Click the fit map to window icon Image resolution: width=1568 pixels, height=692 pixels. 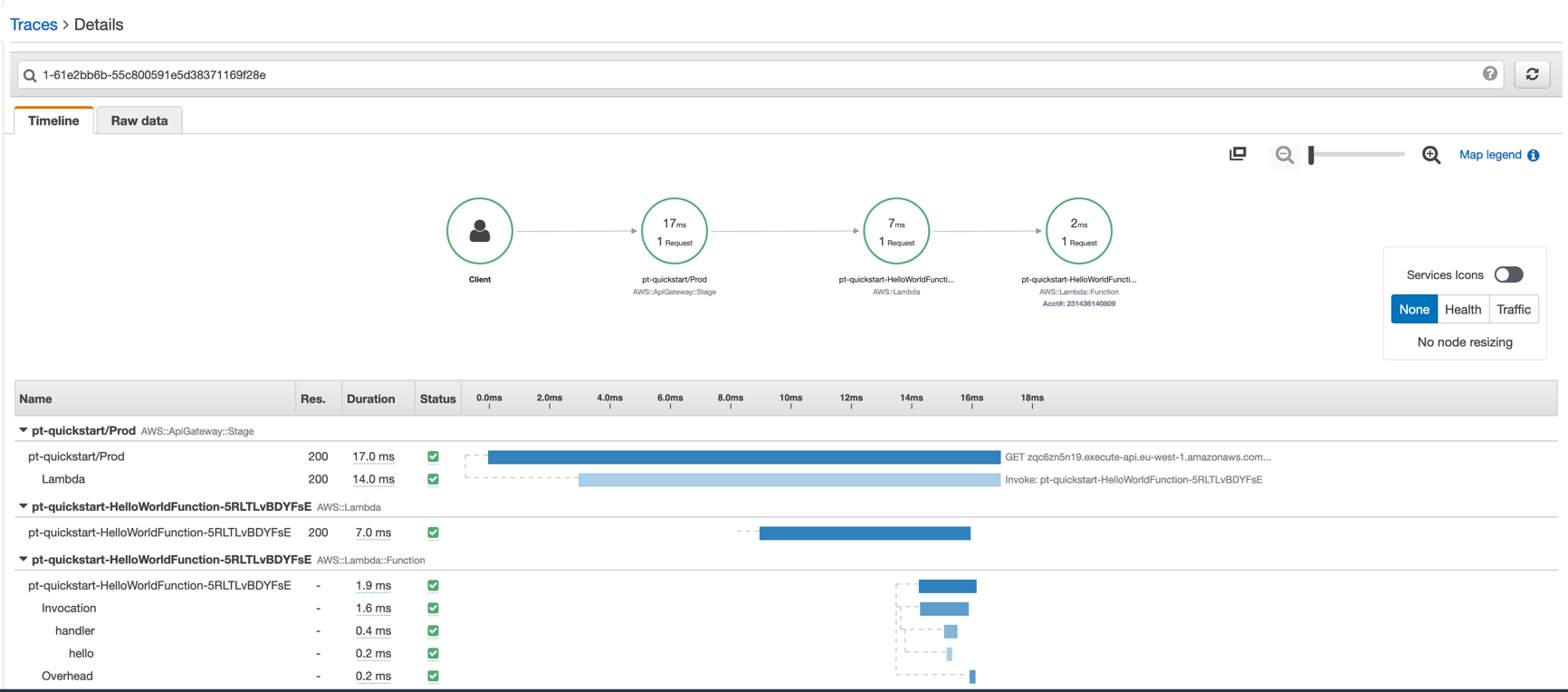(x=1238, y=154)
